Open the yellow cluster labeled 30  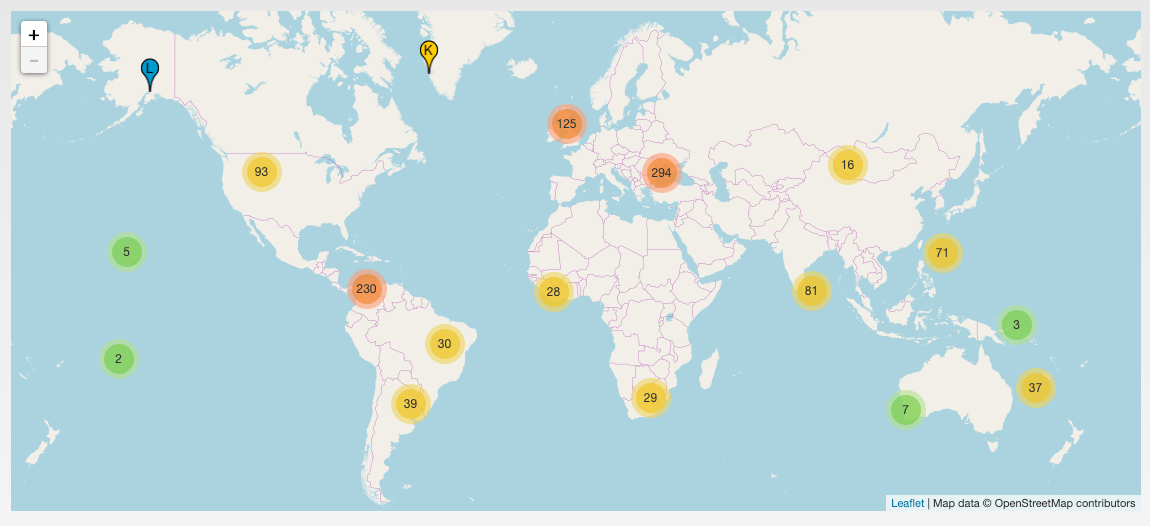(444, 343)
